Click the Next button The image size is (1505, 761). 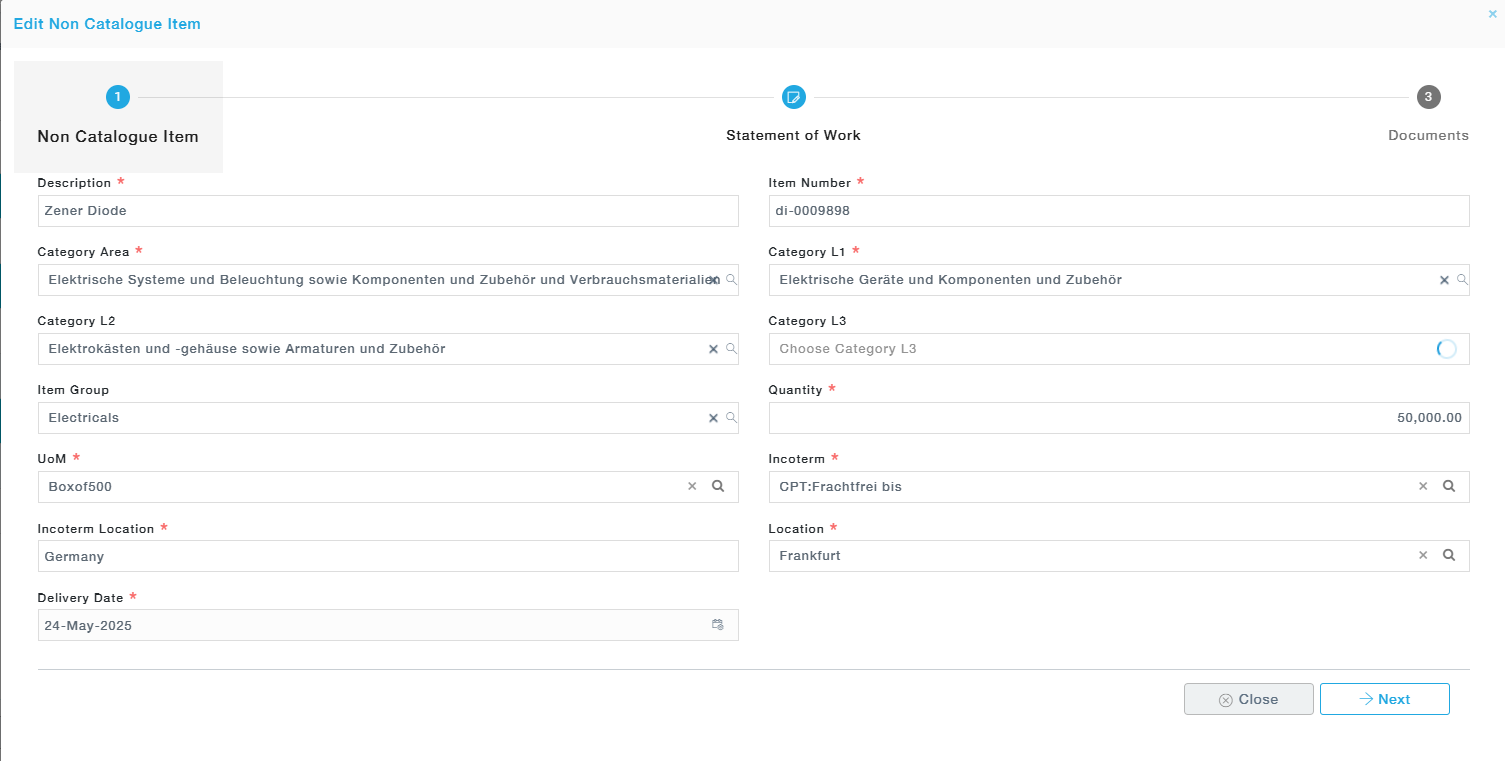click(x=1384, y=699)
